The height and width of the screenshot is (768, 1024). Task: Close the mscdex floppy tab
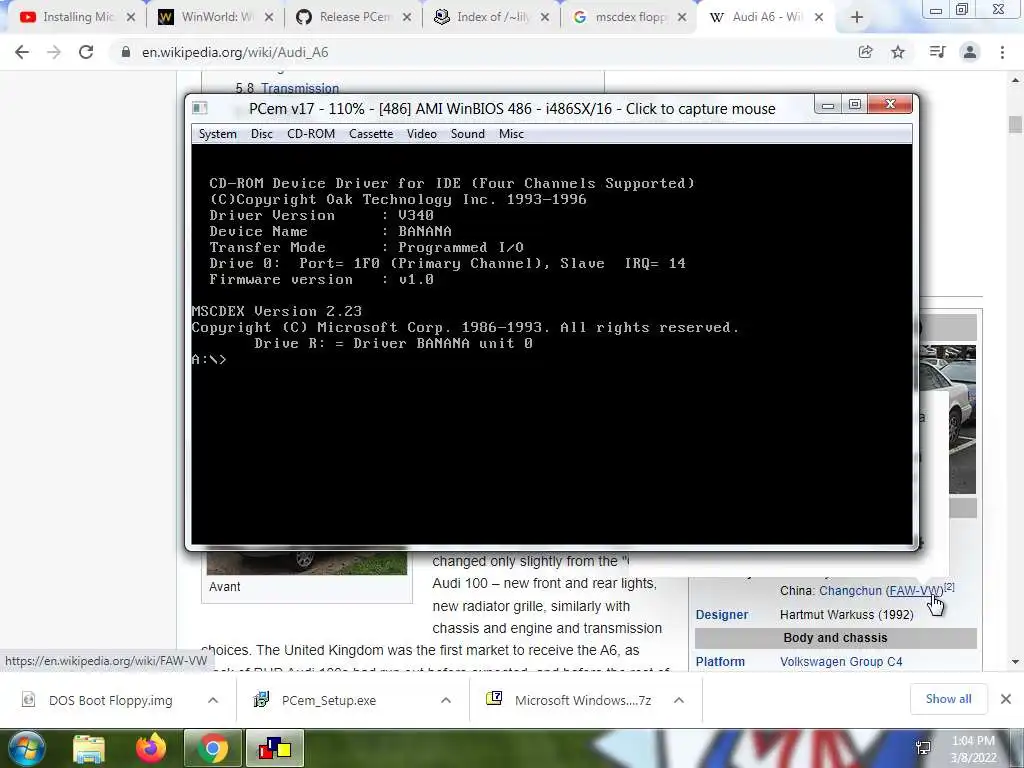click(x=682, y=18)
